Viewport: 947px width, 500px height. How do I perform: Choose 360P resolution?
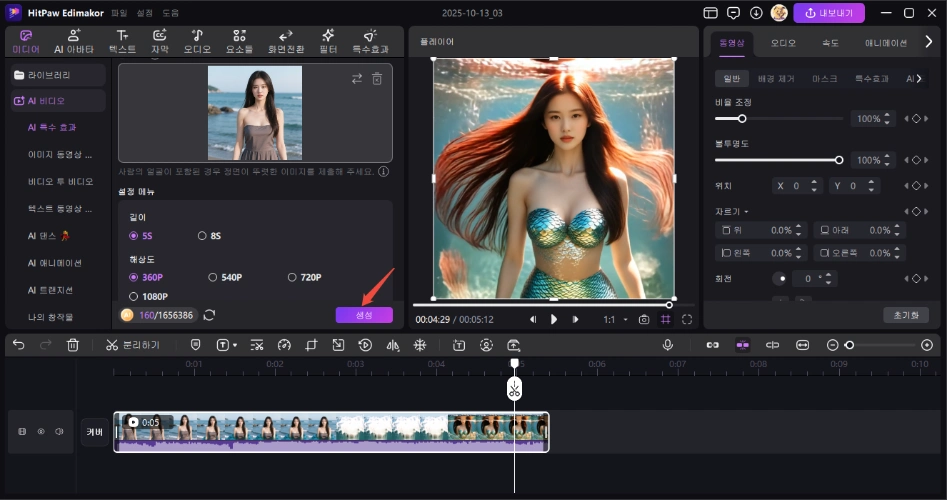[146, 277]
